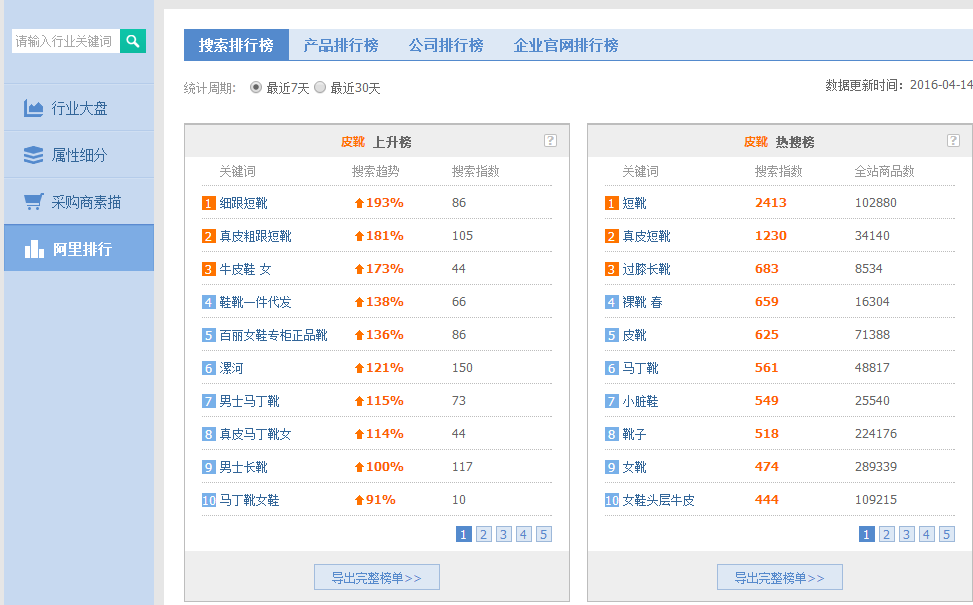Screen dimensions: 973x605
Task: Go to page 2 of 上升榜
Action: coord(484,534)
